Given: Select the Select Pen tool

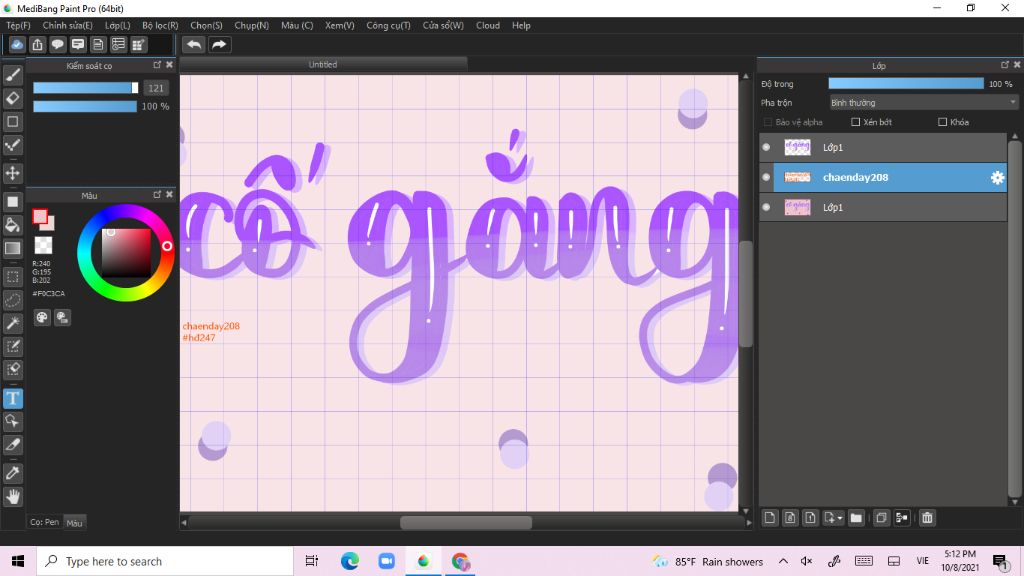Looking at the screenshot, I should [12, 346].
